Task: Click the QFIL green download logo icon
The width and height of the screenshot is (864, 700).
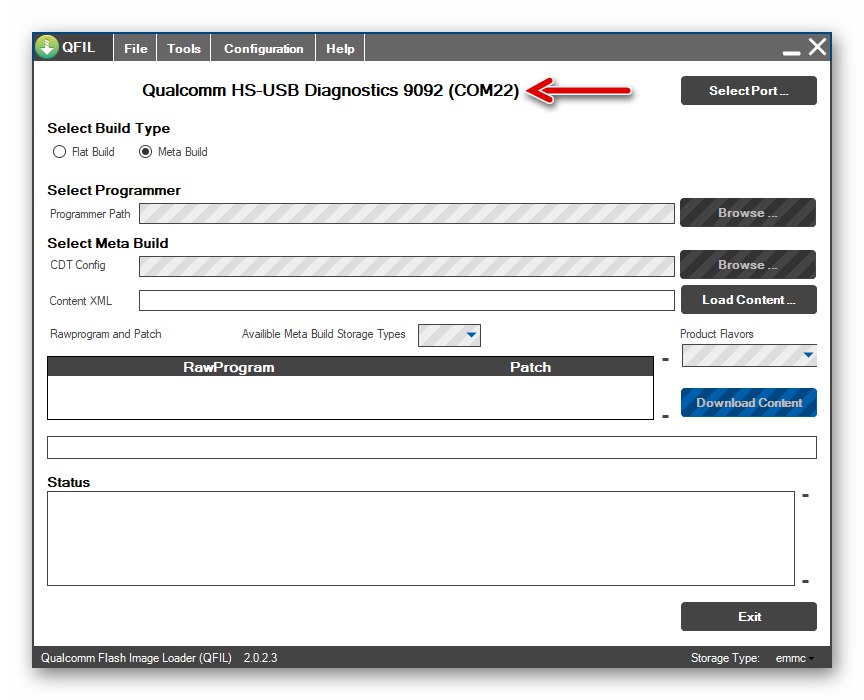Action: pos(47,47)
